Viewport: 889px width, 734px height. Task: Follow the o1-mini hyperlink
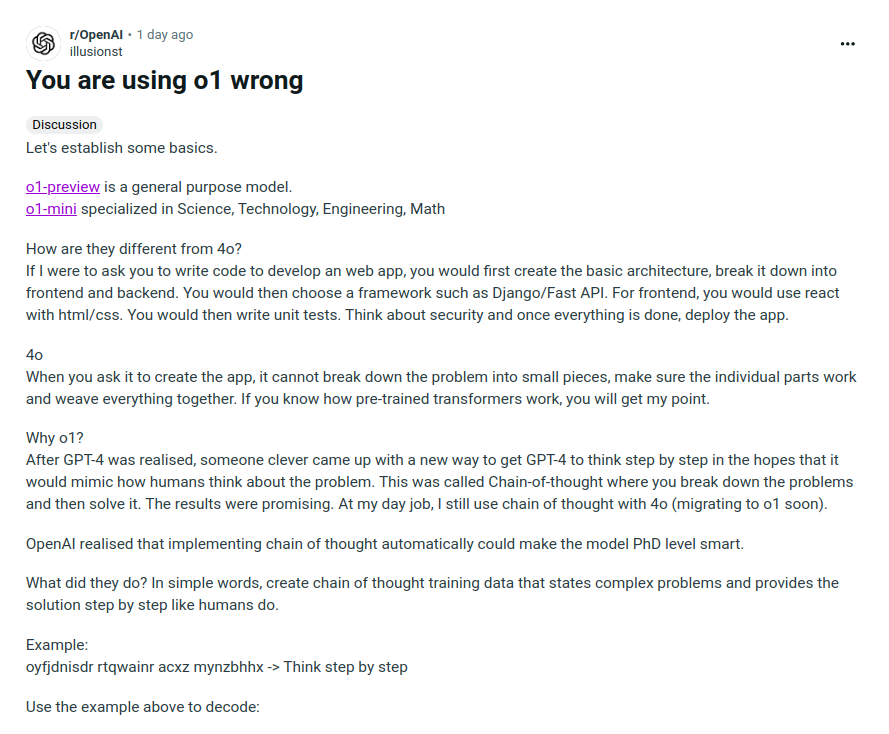(x=51, y=209)
